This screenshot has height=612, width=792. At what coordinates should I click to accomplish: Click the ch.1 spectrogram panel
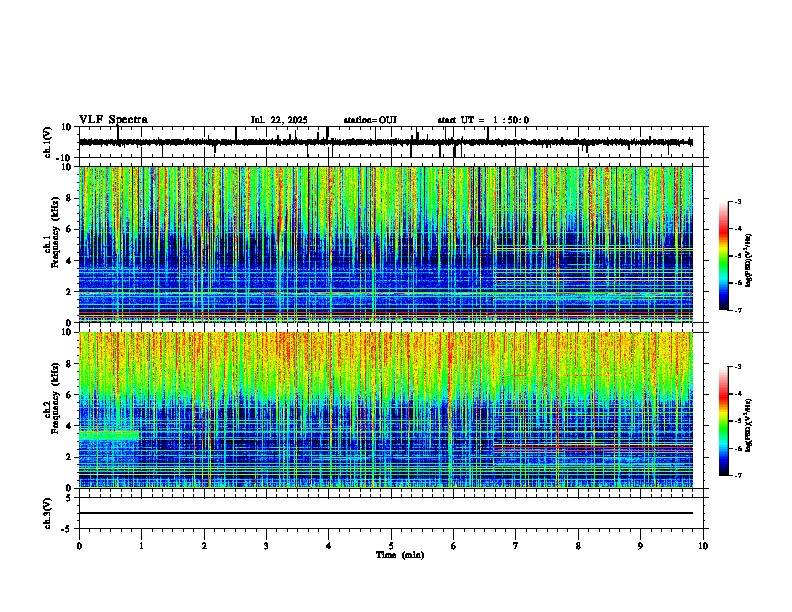coord(385,244)
